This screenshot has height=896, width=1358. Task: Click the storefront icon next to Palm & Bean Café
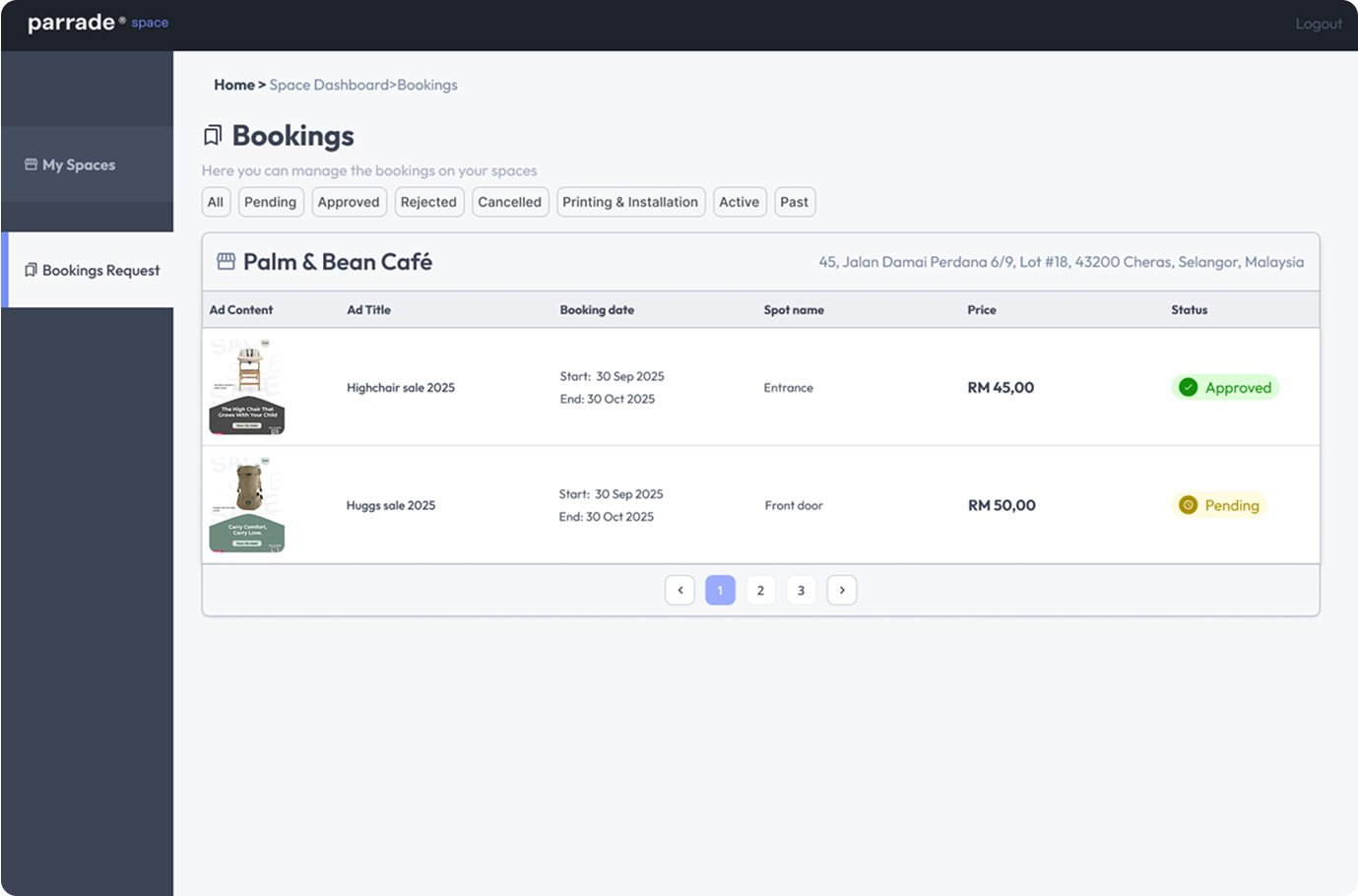pyautogui.click(x=226, y=261)
